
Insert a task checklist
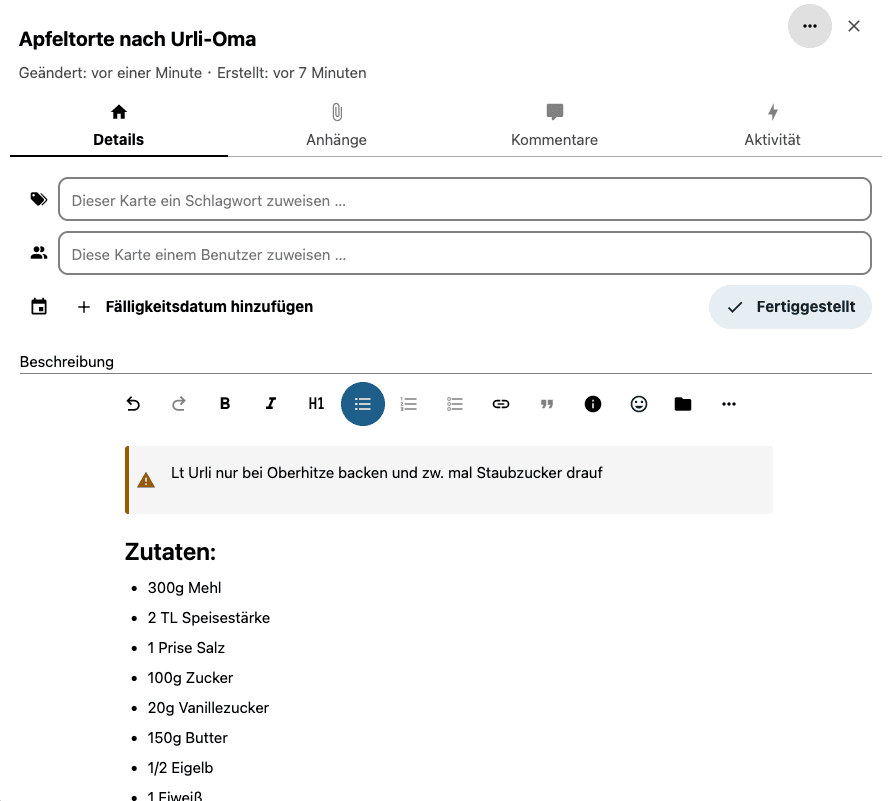455,404
